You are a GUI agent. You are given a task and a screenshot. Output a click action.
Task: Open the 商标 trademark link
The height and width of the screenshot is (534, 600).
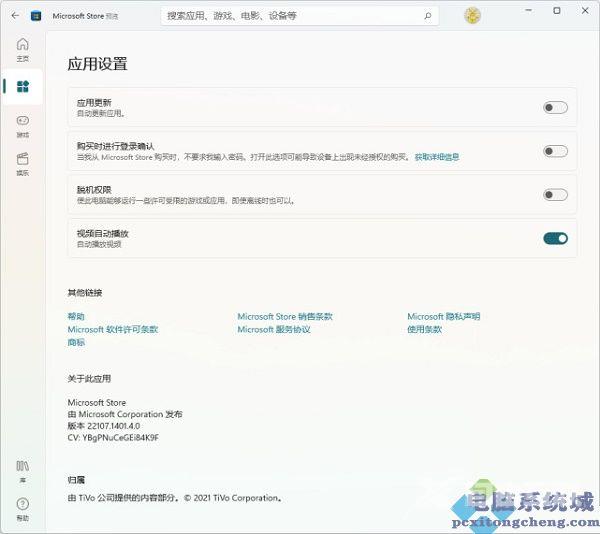click(x=76, y=342)
